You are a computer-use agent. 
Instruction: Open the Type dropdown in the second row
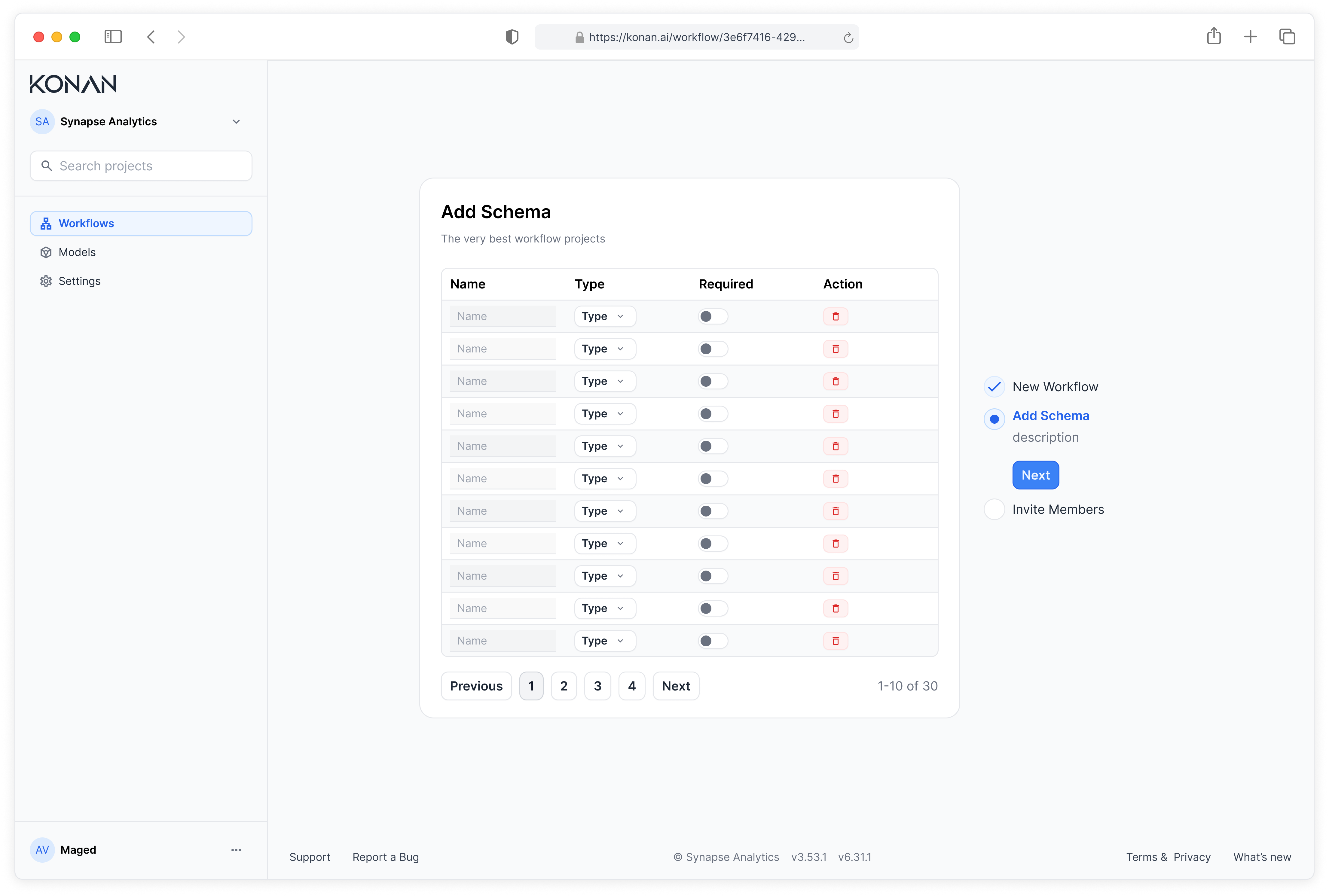605,349
